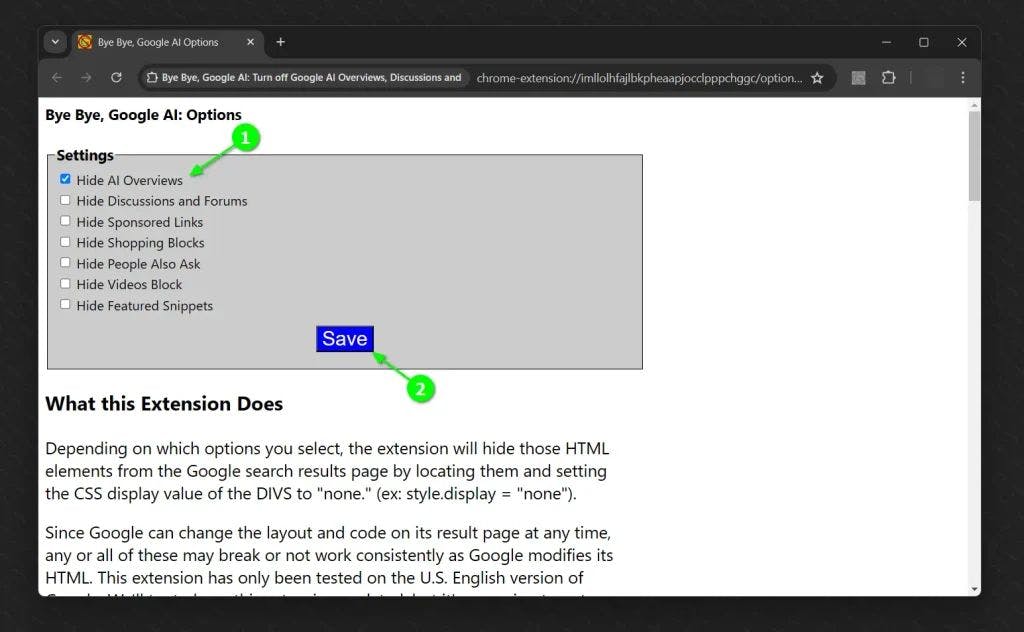Close the Bye Bye, Google AI Options tab
Screen dimensions: 1024x632
click(250, 42)
